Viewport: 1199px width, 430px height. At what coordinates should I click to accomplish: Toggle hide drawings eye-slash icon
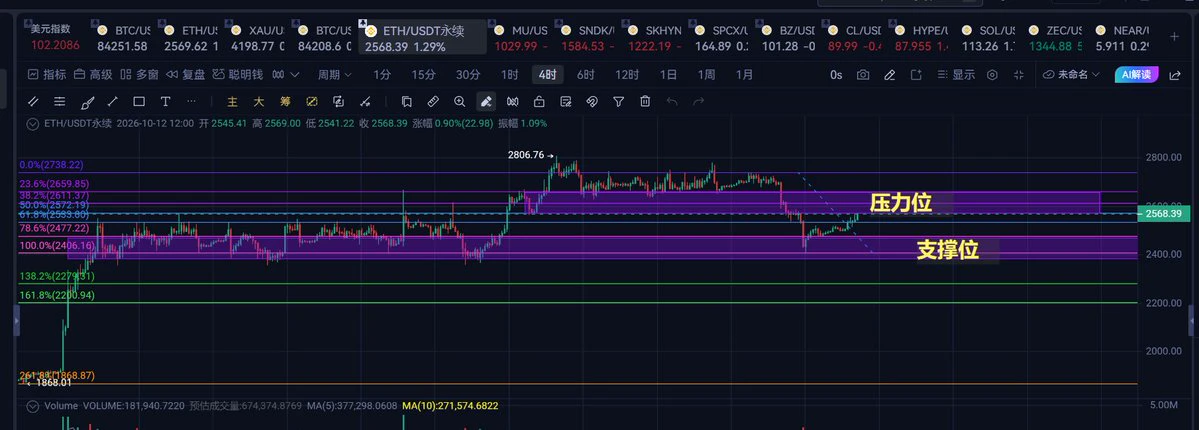592,101
